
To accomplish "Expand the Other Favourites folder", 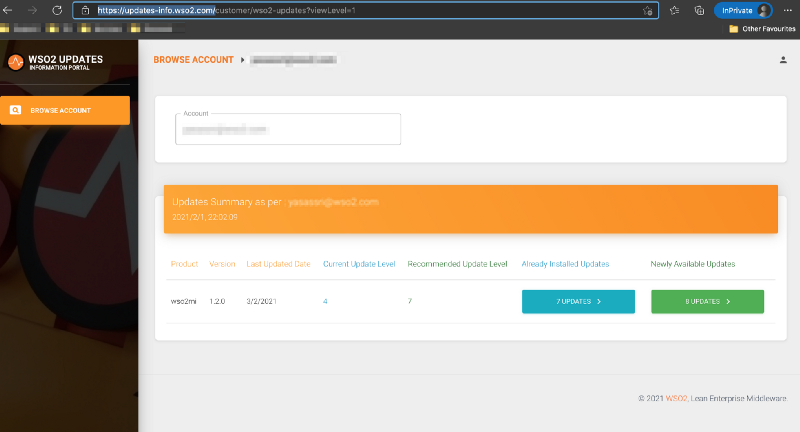I will pyautogui.click(x=762, y=29).
